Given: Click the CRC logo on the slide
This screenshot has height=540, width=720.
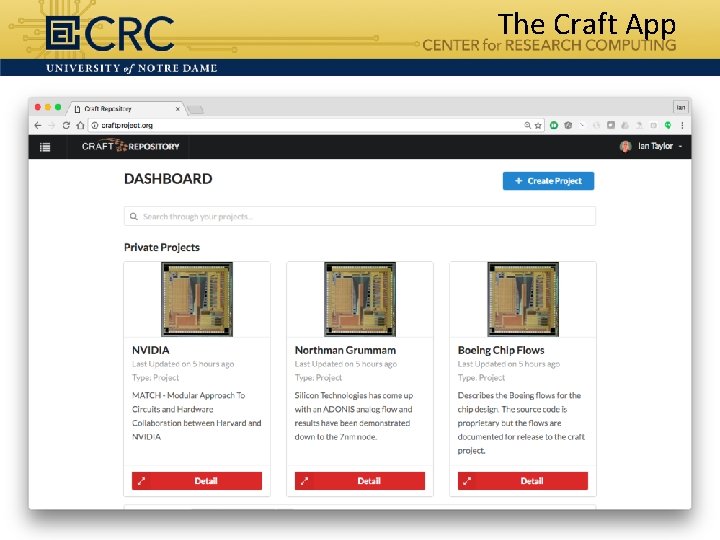Looking at the screenshot, I should (110, 33).
